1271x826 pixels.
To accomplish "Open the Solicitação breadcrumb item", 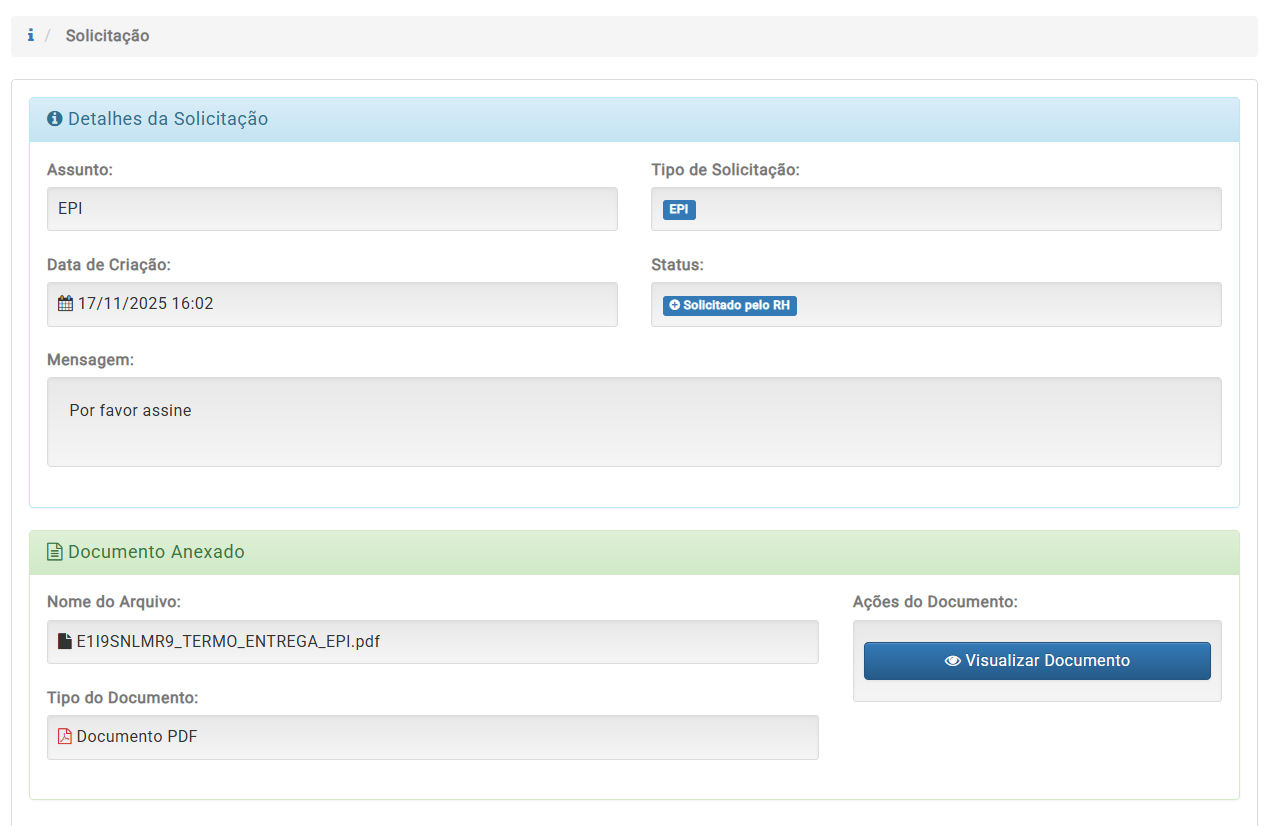I will 107,36.
